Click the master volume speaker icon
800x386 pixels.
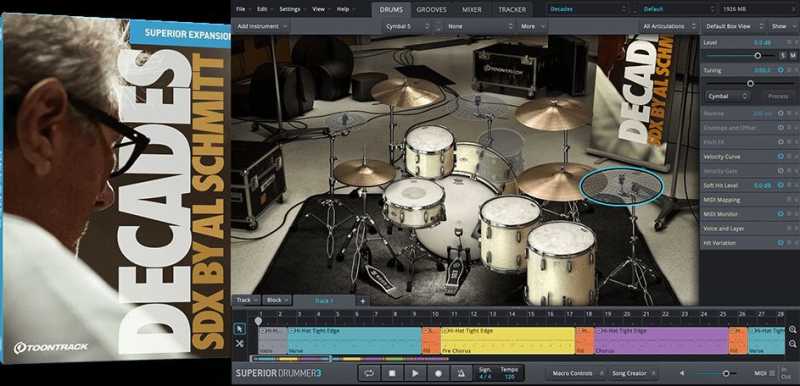(x=682, y=373)
